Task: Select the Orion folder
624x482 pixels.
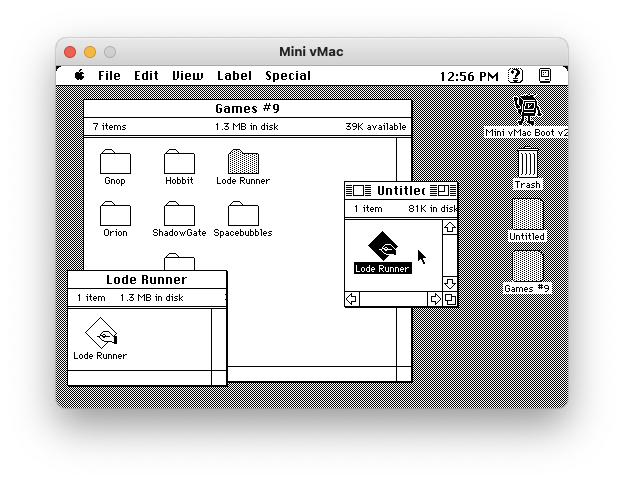Action: coord(115,213)
